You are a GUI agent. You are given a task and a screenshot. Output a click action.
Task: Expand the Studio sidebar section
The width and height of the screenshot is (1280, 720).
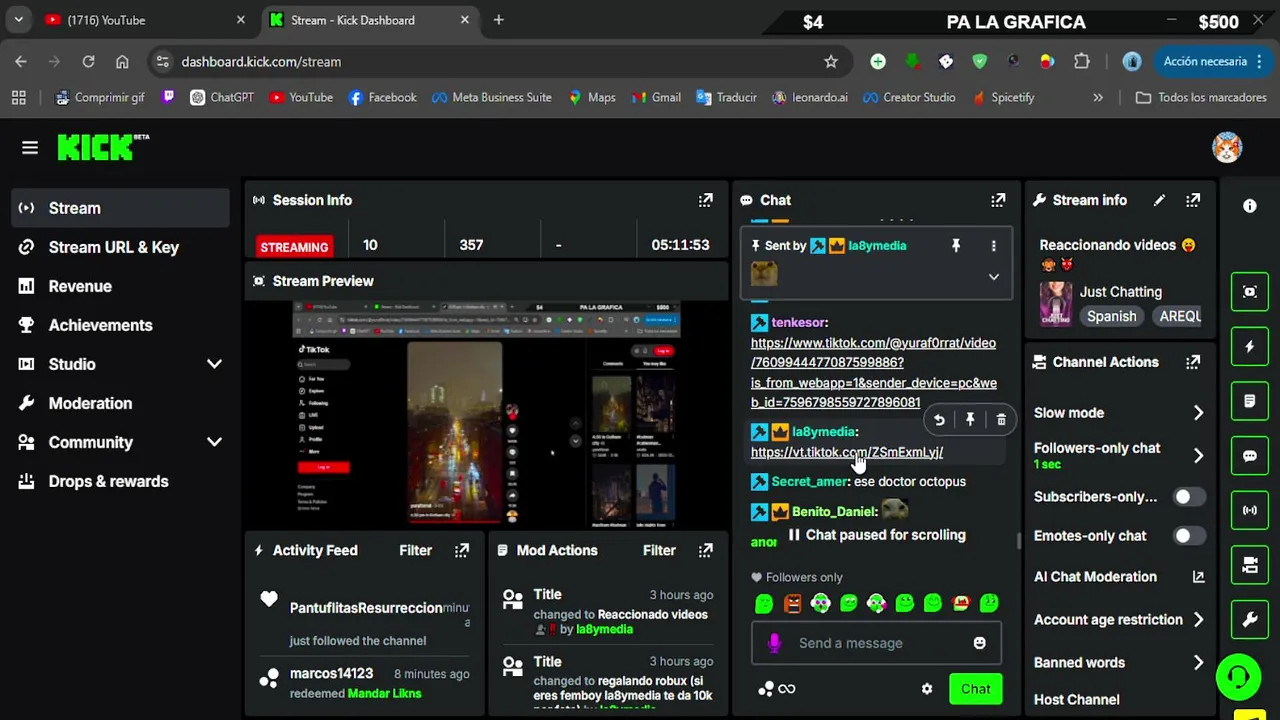(x=214, y=364)
